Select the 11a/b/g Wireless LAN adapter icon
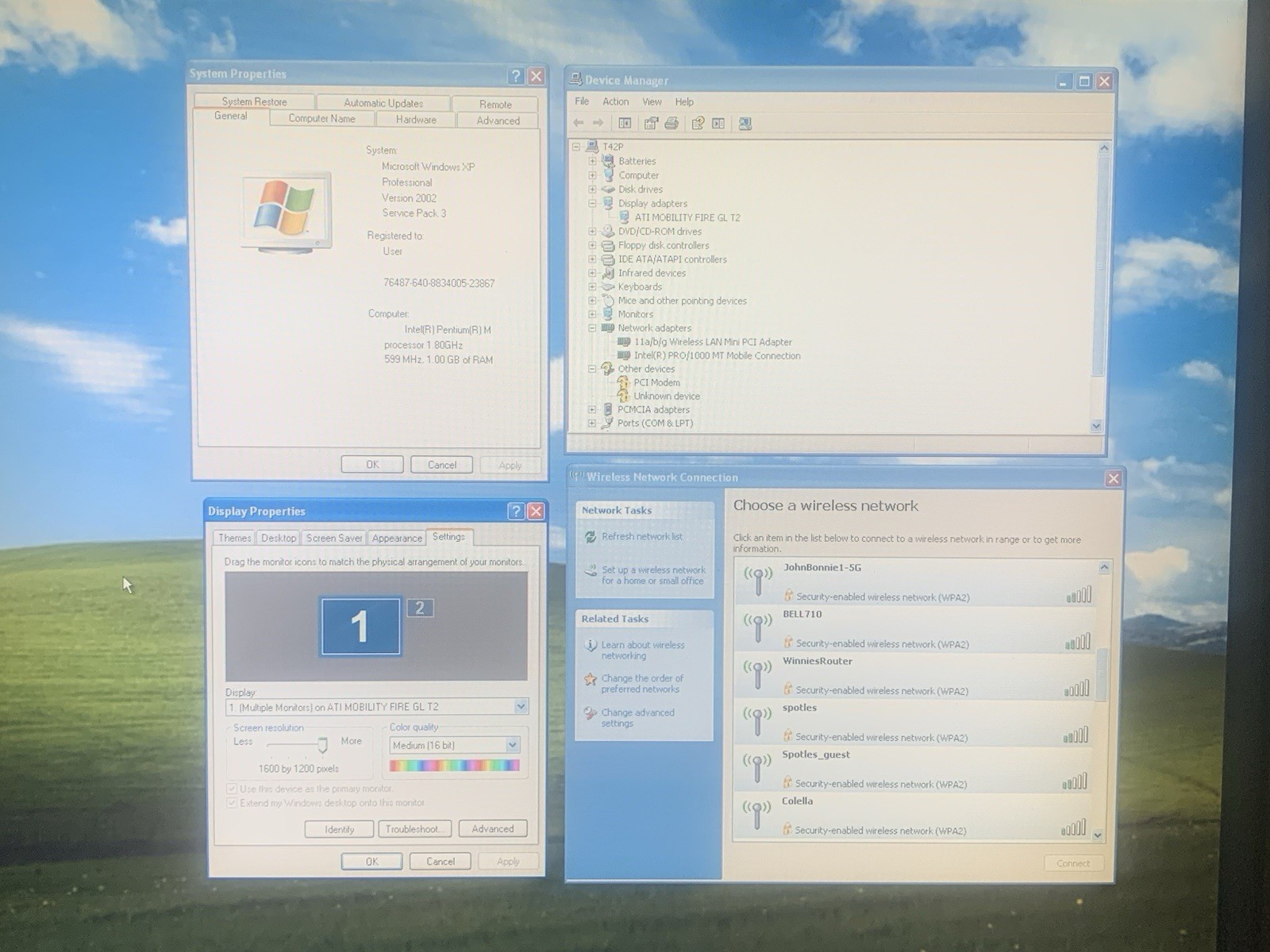 pos(624,342)
